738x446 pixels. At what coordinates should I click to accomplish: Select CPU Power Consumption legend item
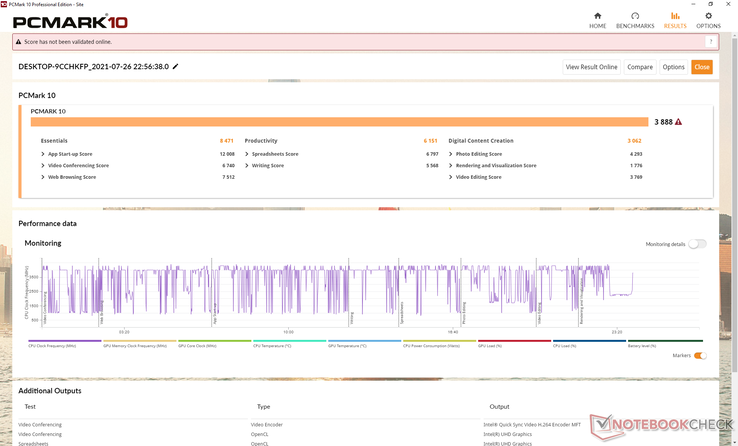439,343
